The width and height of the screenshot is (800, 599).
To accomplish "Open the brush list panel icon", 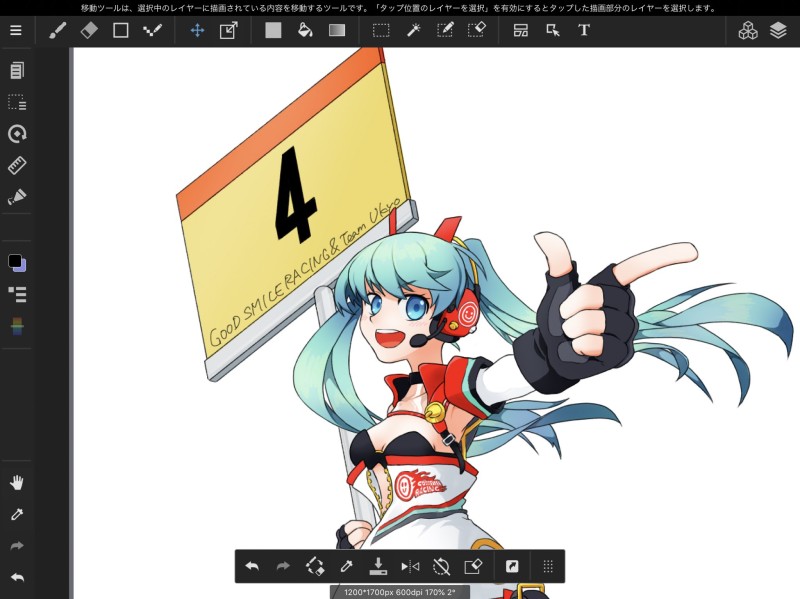I will point(17,294).
